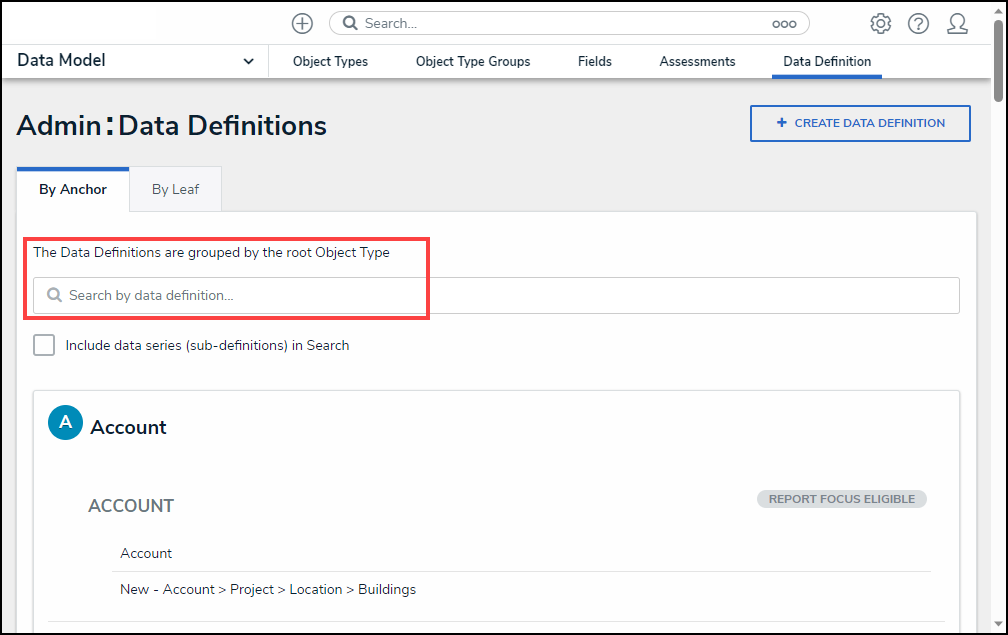Go to Object Type Groups

click(x=473, y=61)
